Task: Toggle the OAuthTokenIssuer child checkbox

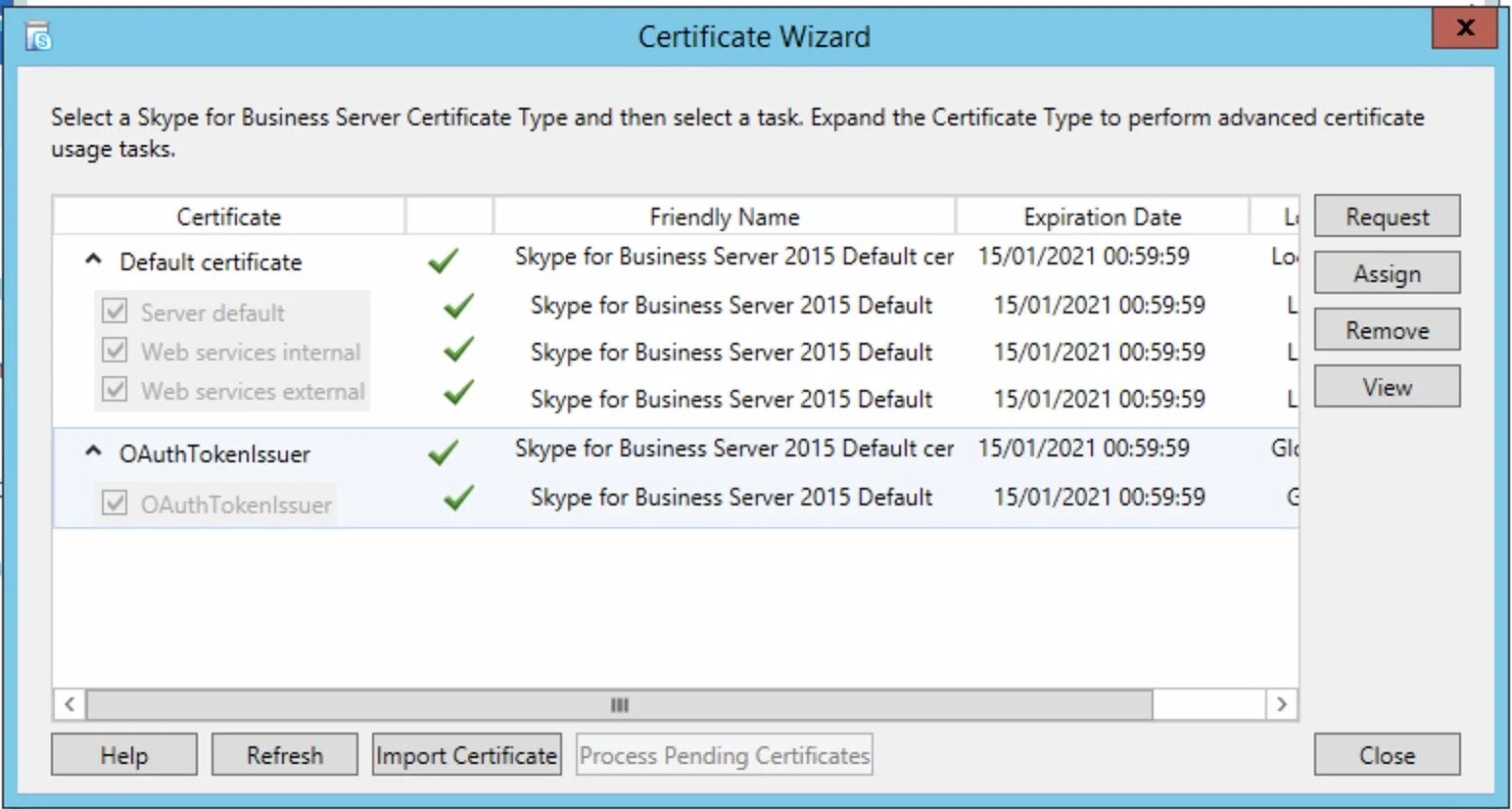Action: tap(115, 503)
